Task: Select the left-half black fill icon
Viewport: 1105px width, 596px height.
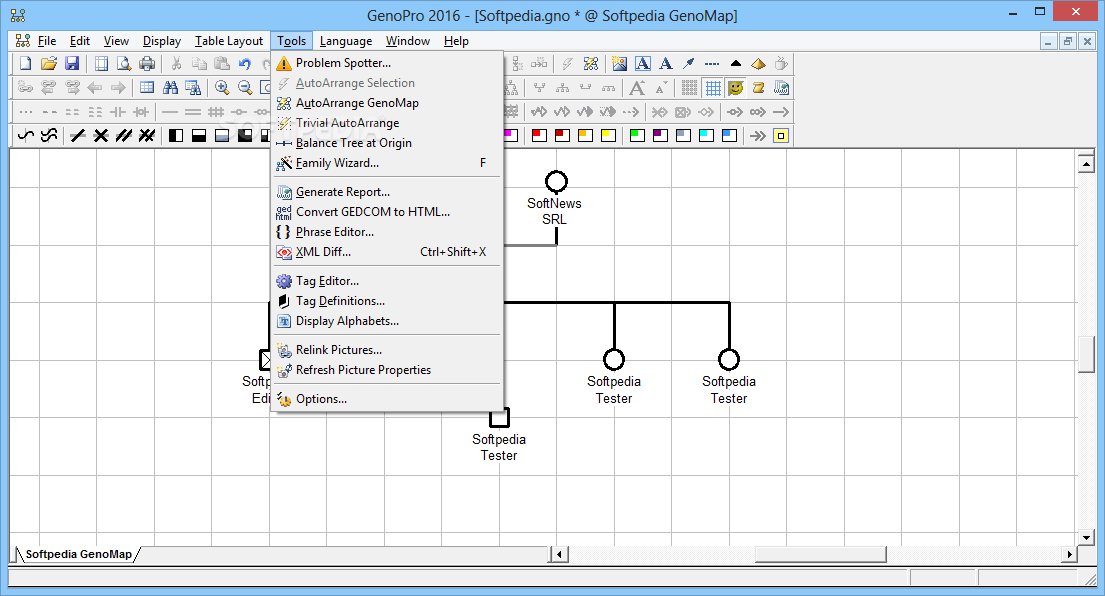Action: pos(175,135)
